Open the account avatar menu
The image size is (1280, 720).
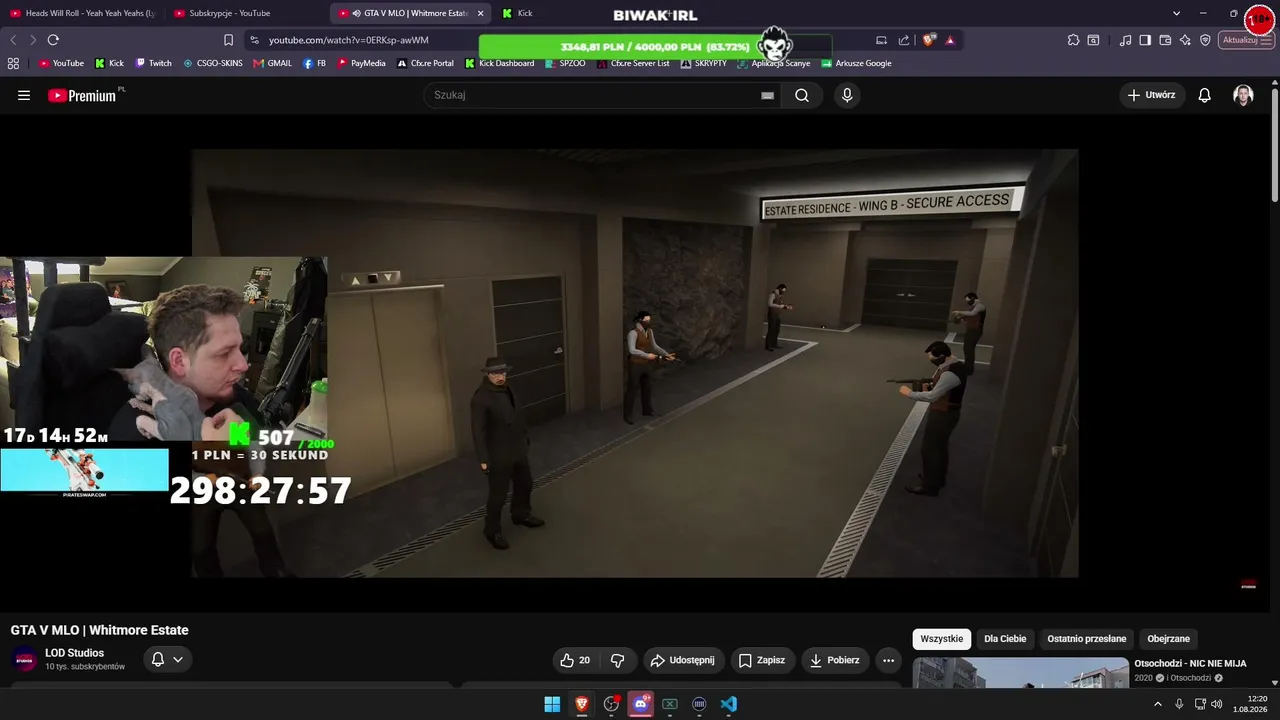pos(1243,95)
